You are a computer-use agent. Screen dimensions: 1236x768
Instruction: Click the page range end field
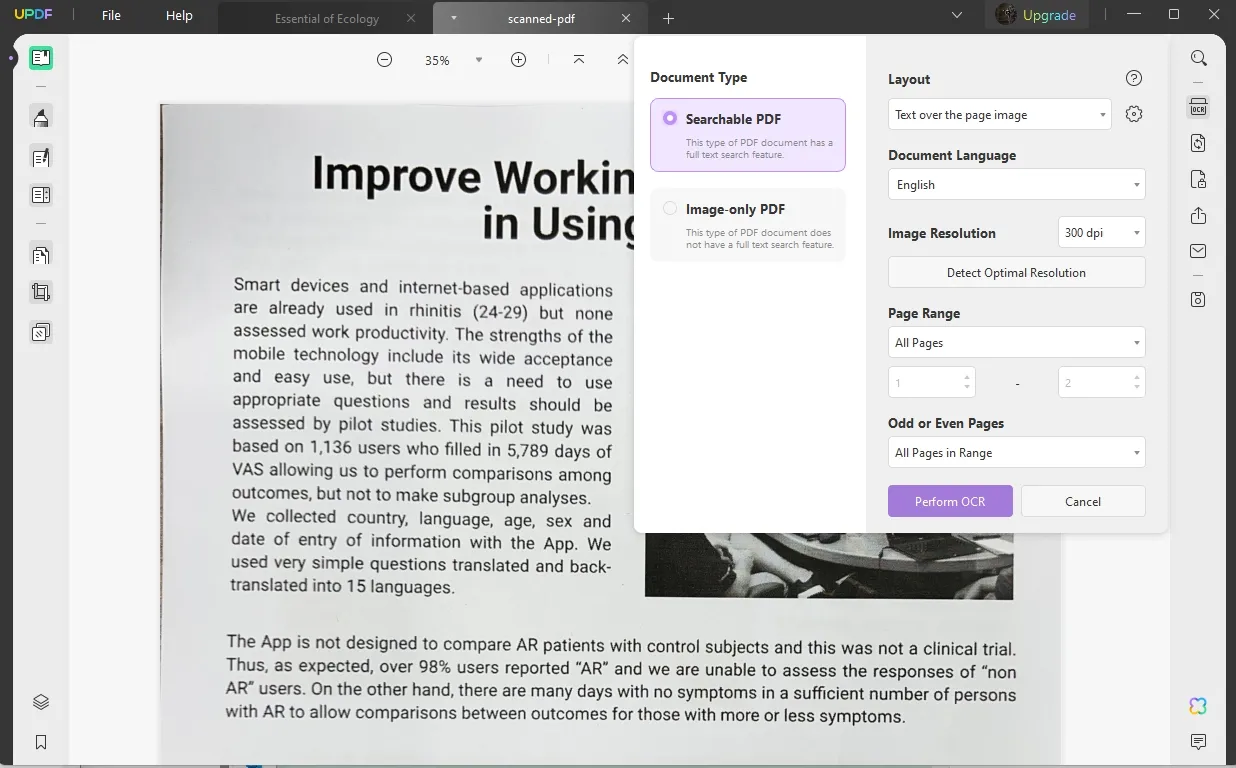[x=1101, y=382]
